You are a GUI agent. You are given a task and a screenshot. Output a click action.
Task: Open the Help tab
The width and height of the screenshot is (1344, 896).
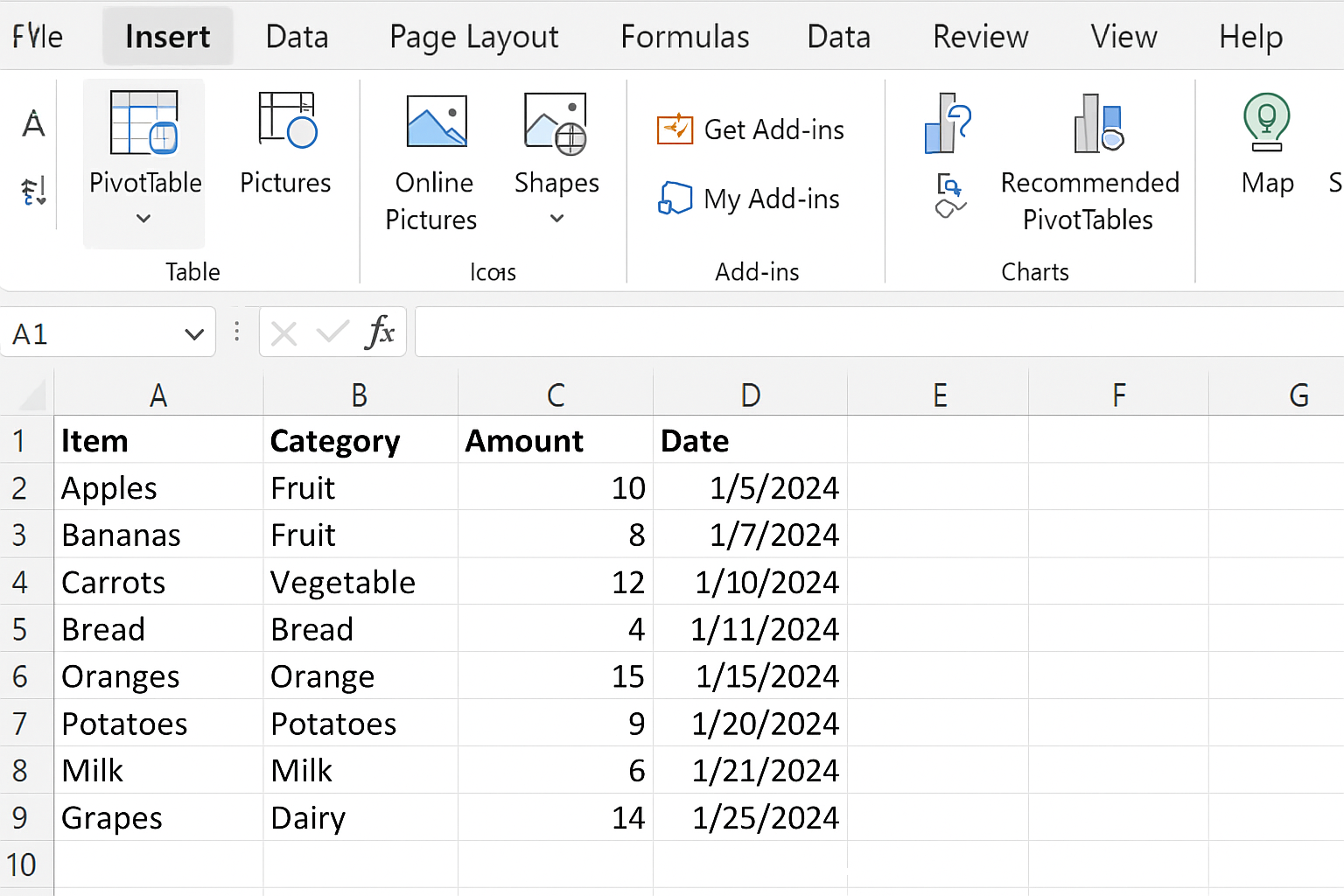1251,38
